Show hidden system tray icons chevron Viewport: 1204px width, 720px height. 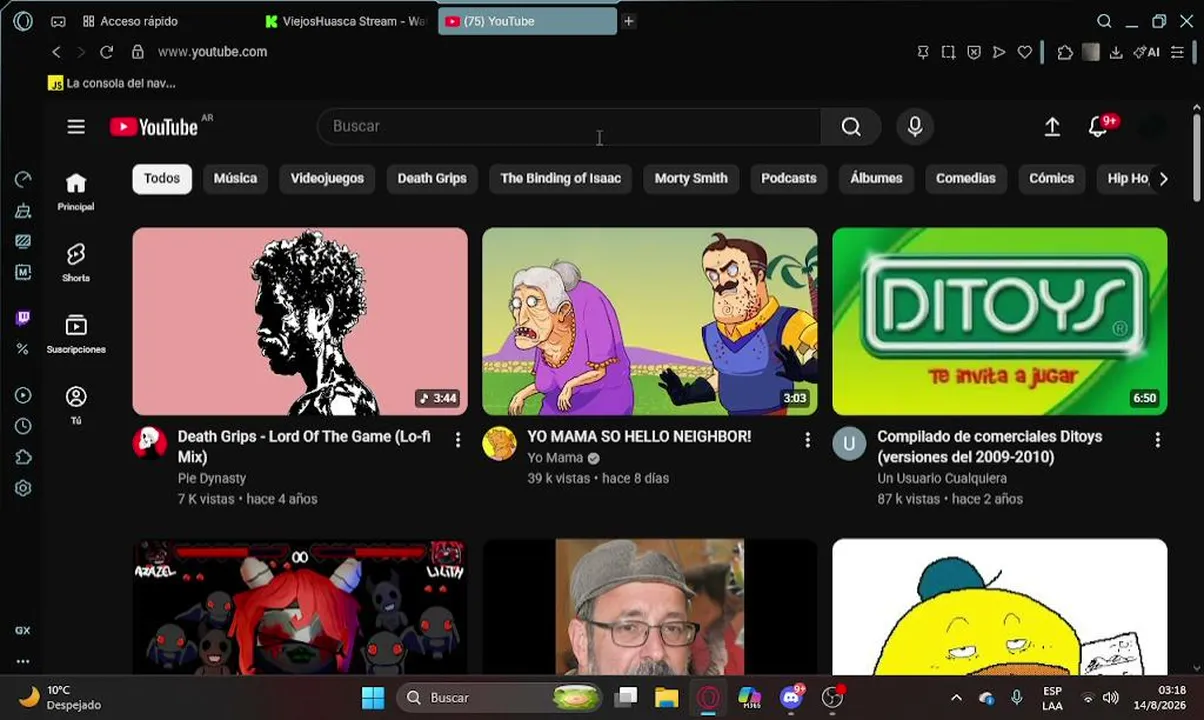pyautogui.click(x=956, y=698)
